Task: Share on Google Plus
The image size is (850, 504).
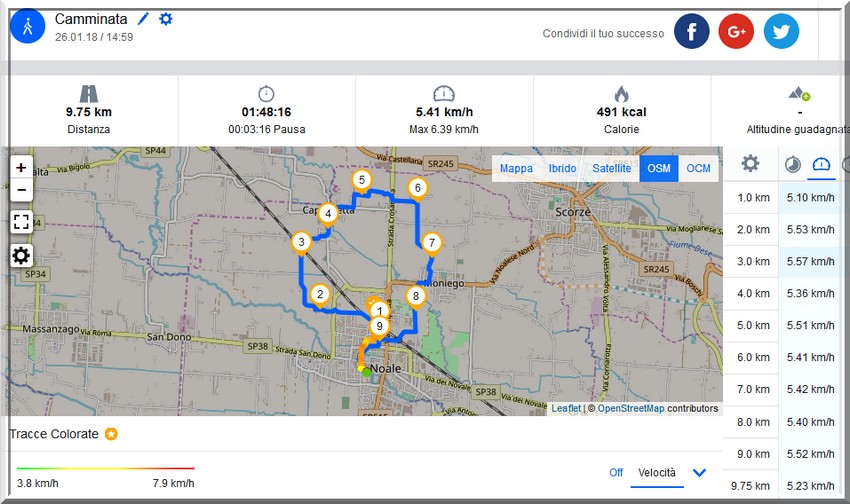Action: click(x=736, y=31)
